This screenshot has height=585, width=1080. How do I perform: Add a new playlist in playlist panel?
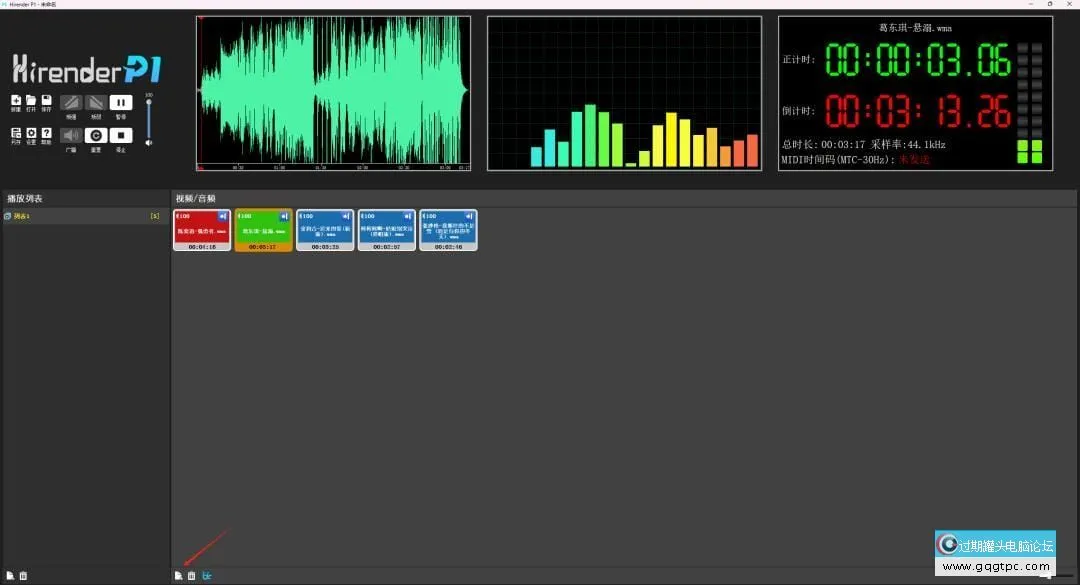point(9,576)
